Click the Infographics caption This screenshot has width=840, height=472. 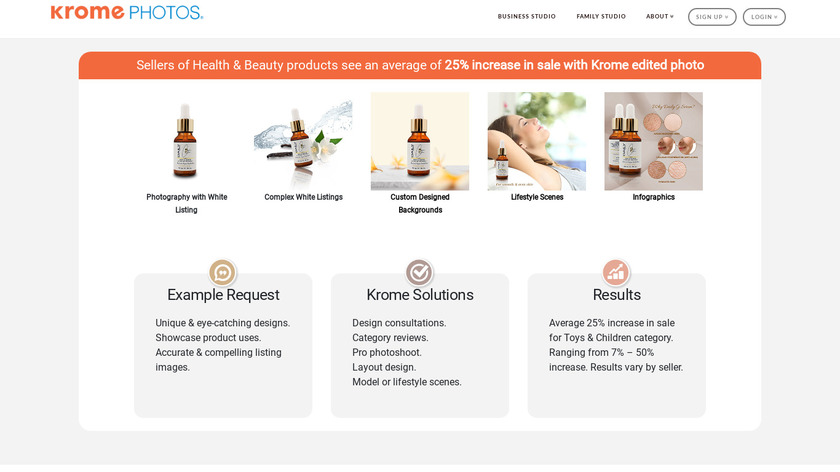coord(654,197)
